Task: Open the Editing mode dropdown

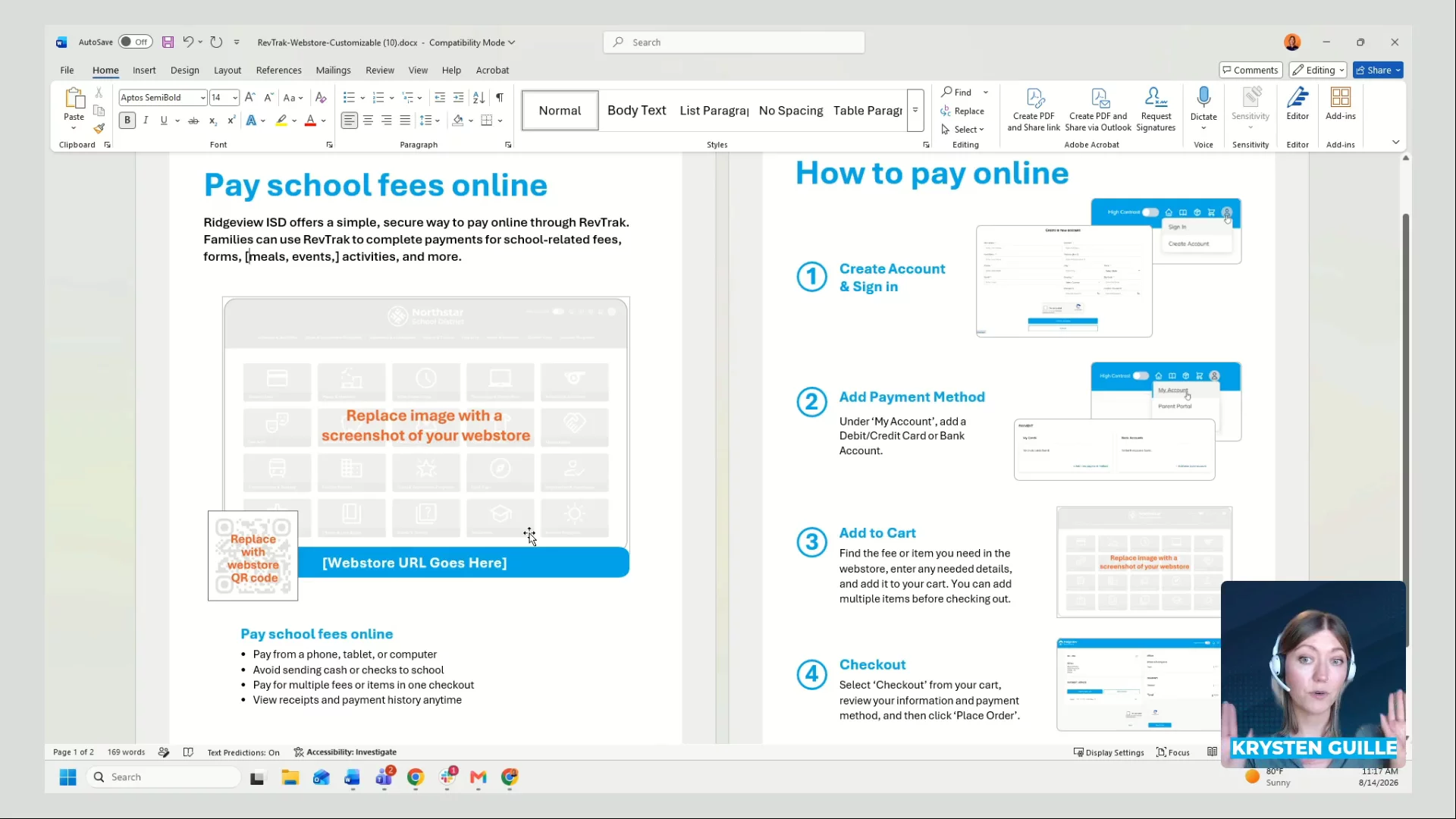Action: pos(1318,71)
